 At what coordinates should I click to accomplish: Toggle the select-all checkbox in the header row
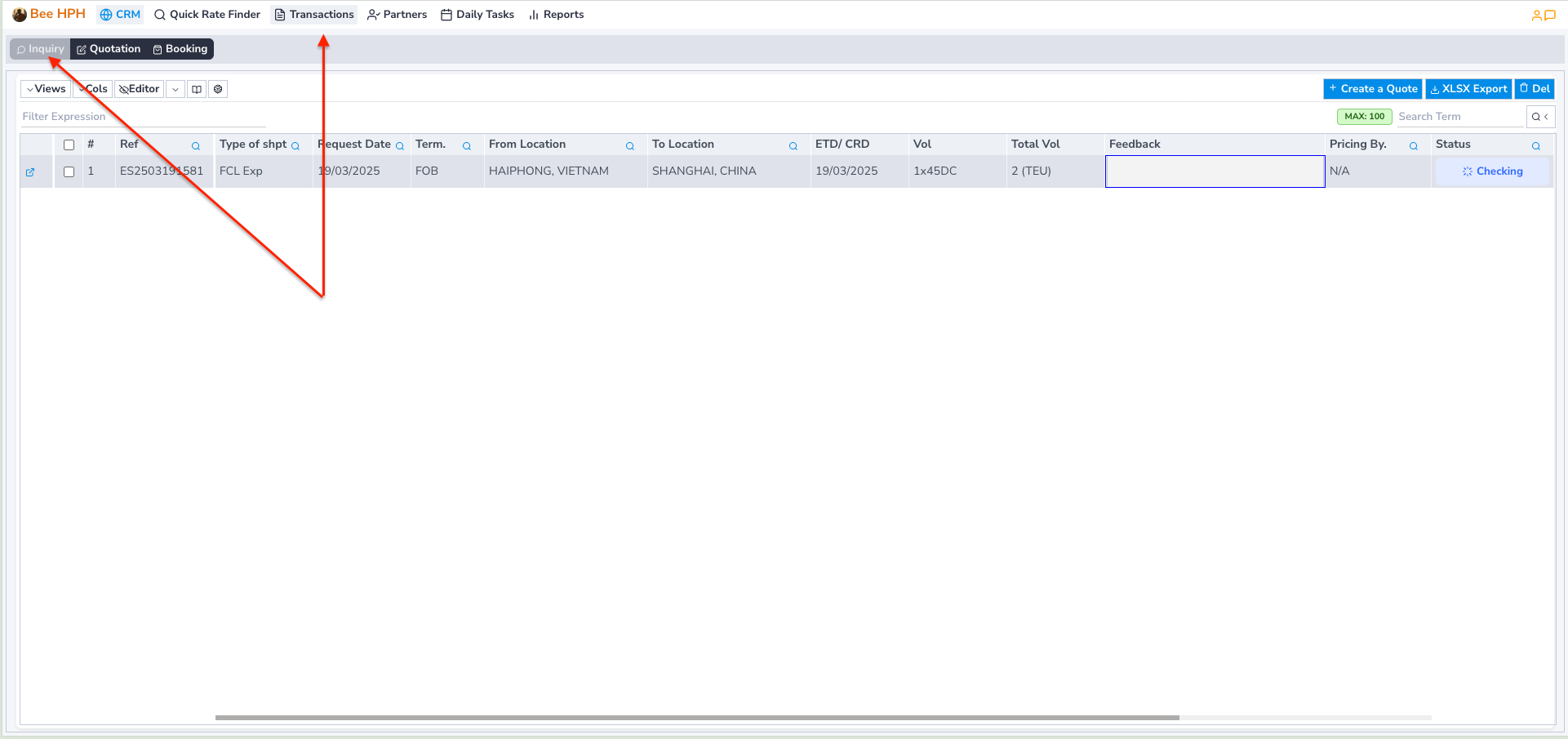coord(69,144)
